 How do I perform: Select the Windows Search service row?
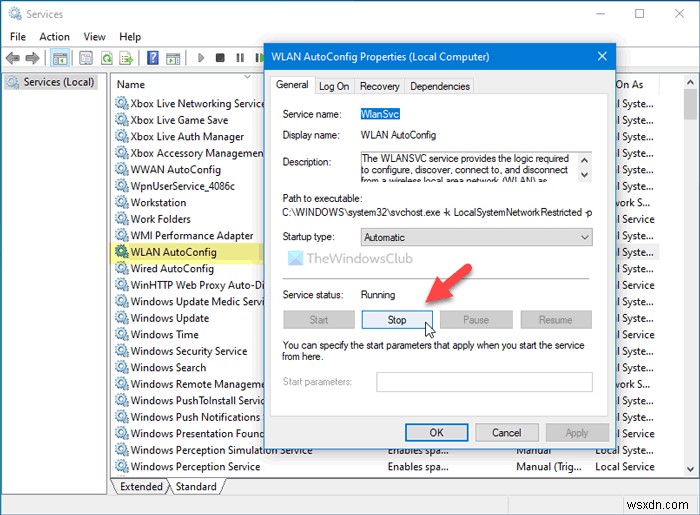point(188,367)
